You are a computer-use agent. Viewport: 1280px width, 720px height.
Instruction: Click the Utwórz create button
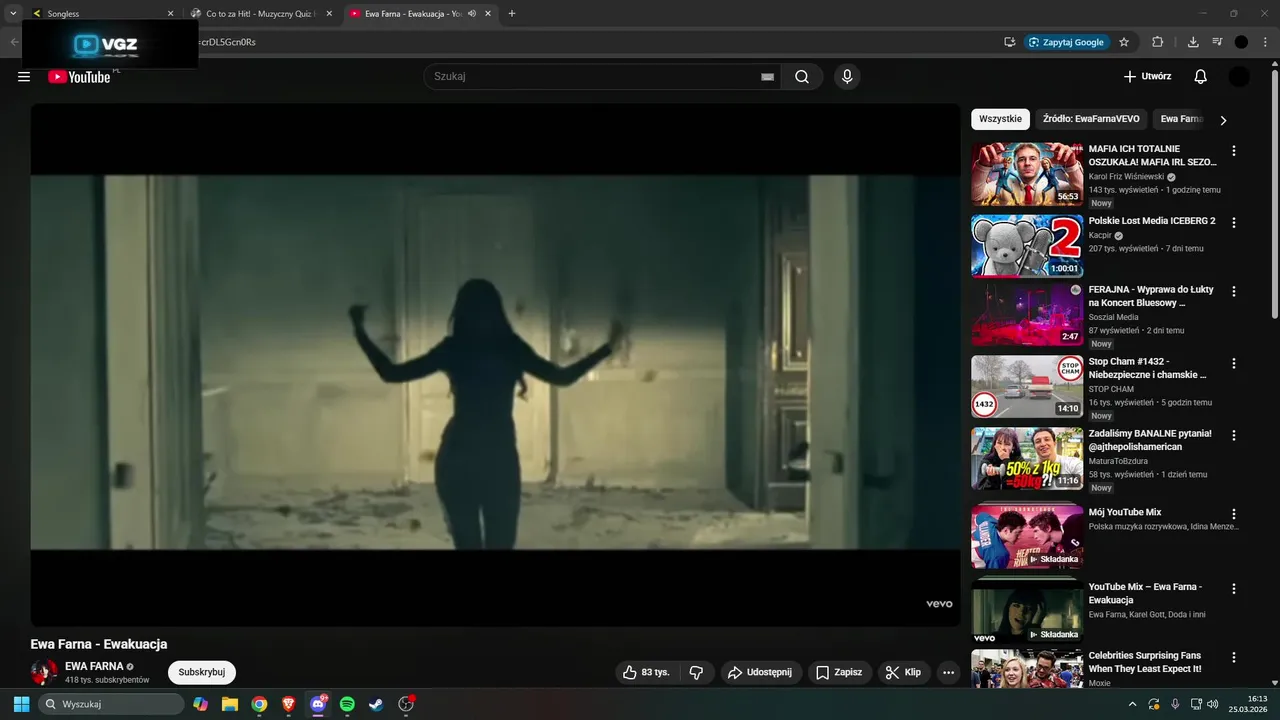[x=1147, y=77]
